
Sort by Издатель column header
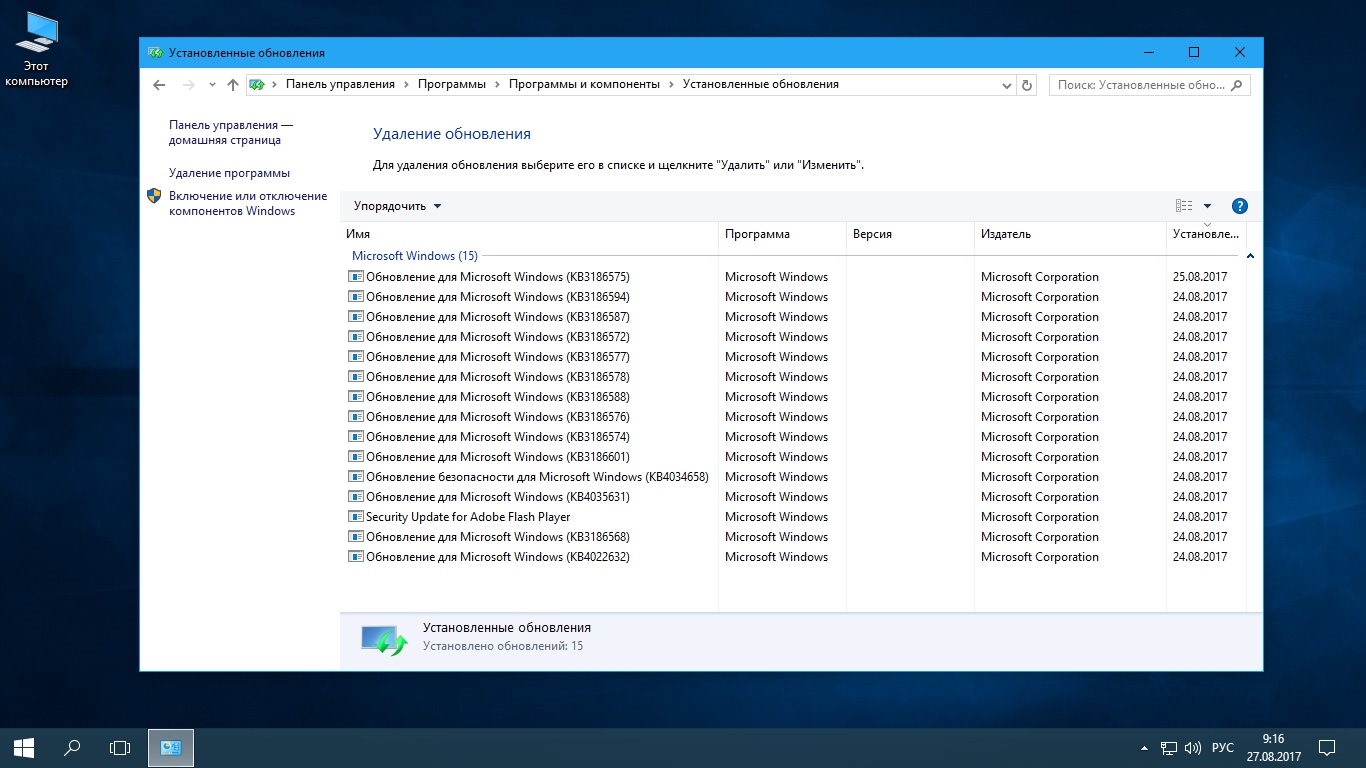pyautogui.click(x=1070, y=234)
